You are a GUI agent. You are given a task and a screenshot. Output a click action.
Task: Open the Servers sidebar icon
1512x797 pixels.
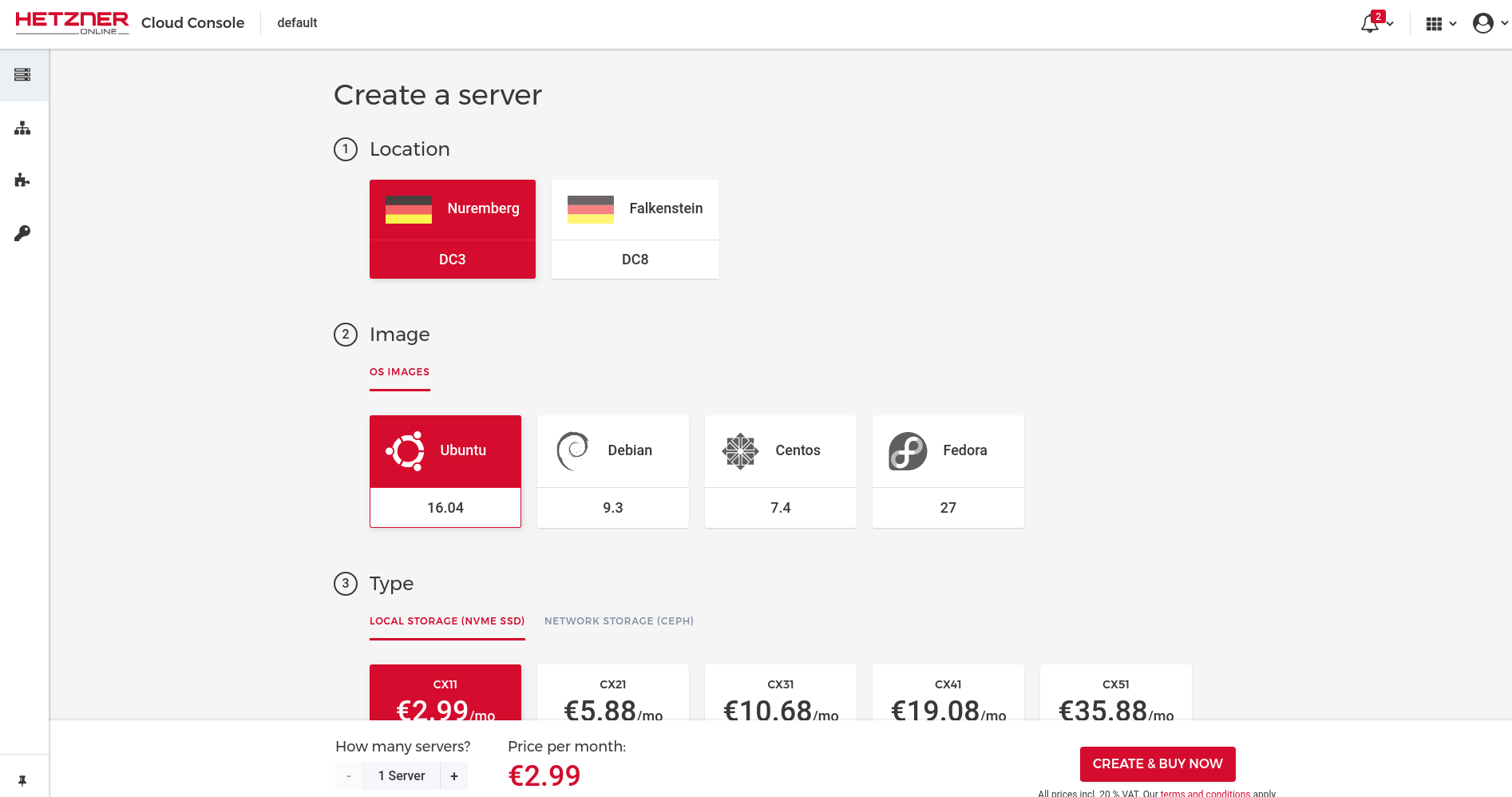point(22,75)
